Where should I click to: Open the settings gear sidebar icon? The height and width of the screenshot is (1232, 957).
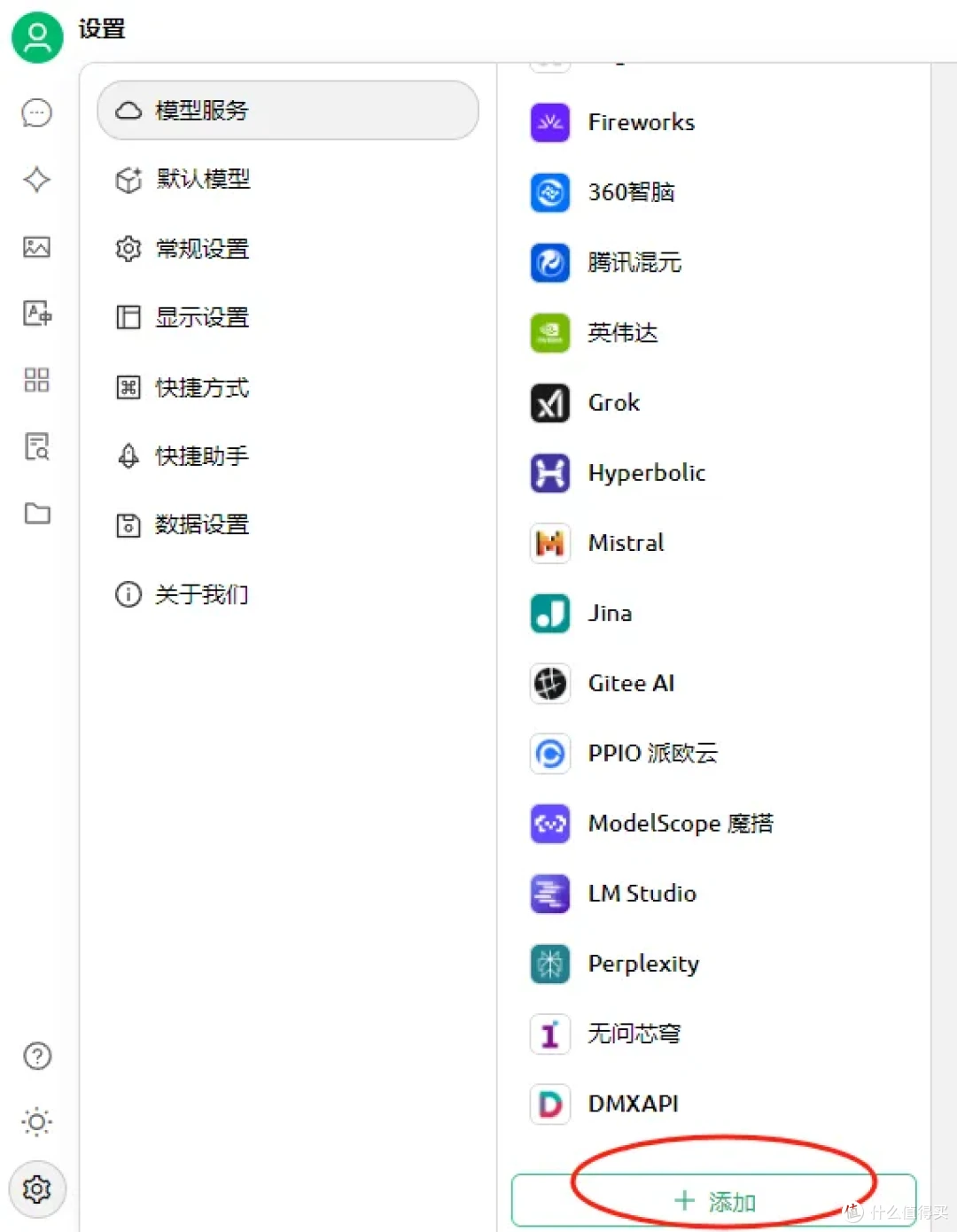pyautogui.click(x=37, y=1189)
